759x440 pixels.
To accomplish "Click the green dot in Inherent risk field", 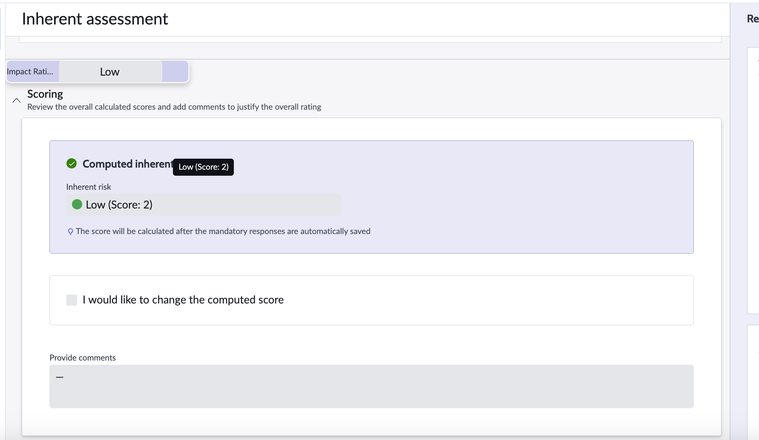I will [77, 204].
